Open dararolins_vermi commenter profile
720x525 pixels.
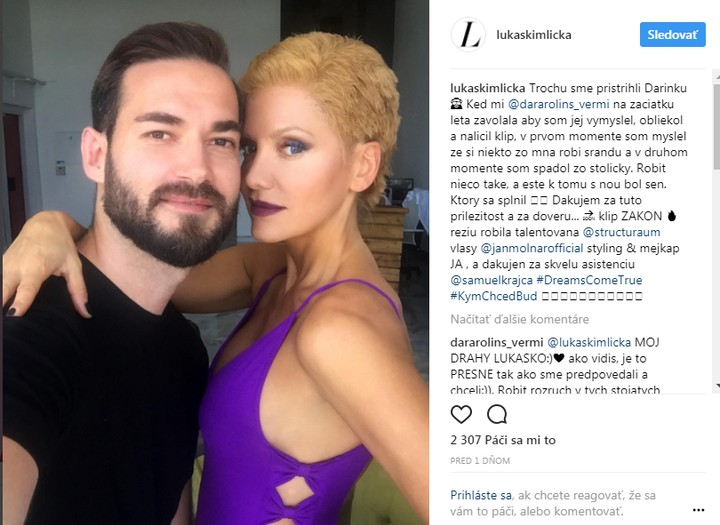tap(497, 342)
